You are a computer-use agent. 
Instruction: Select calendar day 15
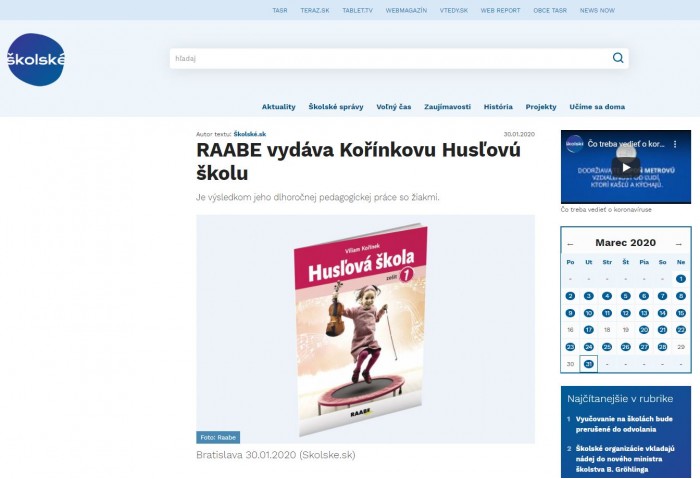click(x=680, y=313)
